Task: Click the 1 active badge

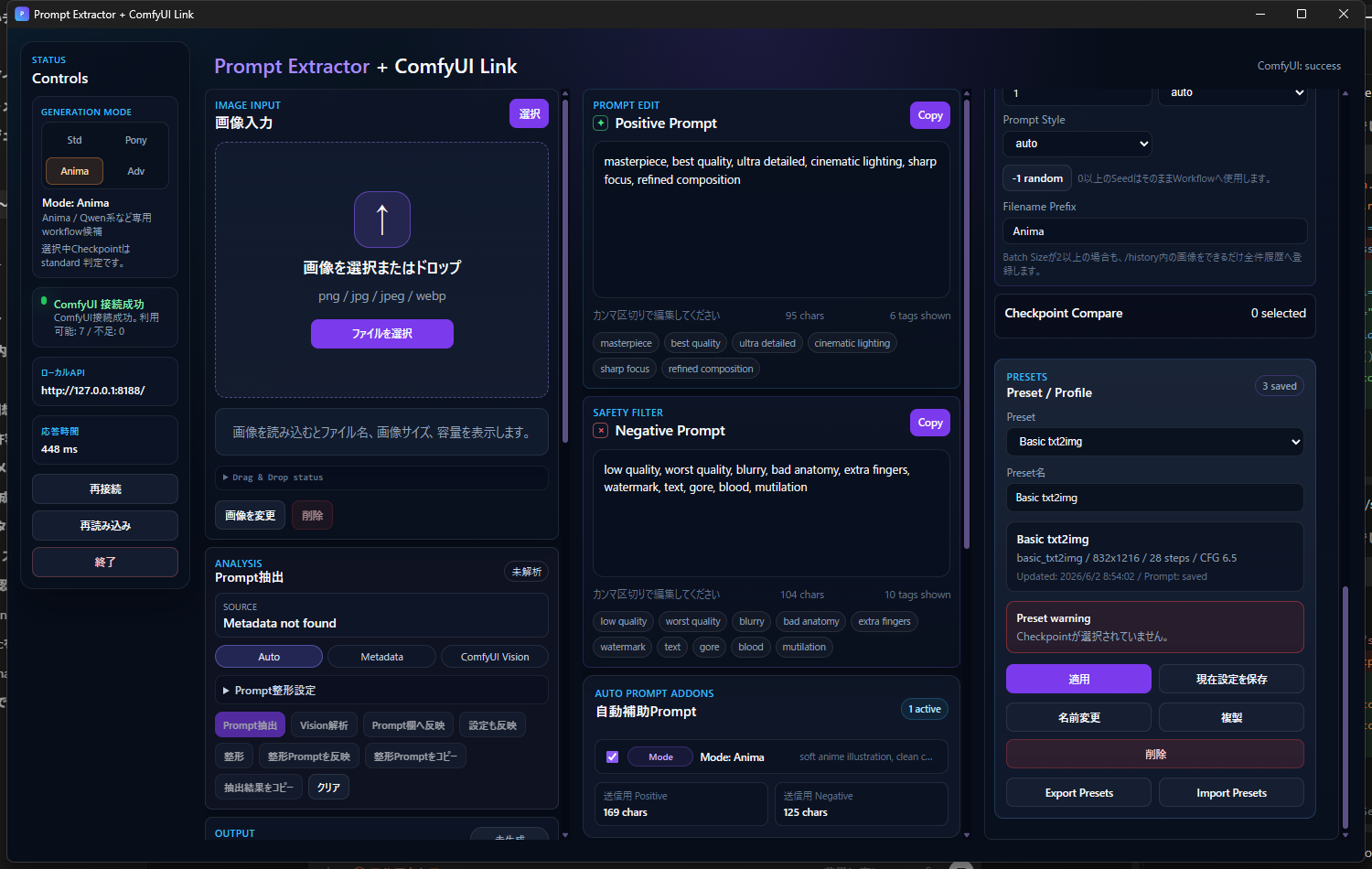Action: click(x=925, y=709)
